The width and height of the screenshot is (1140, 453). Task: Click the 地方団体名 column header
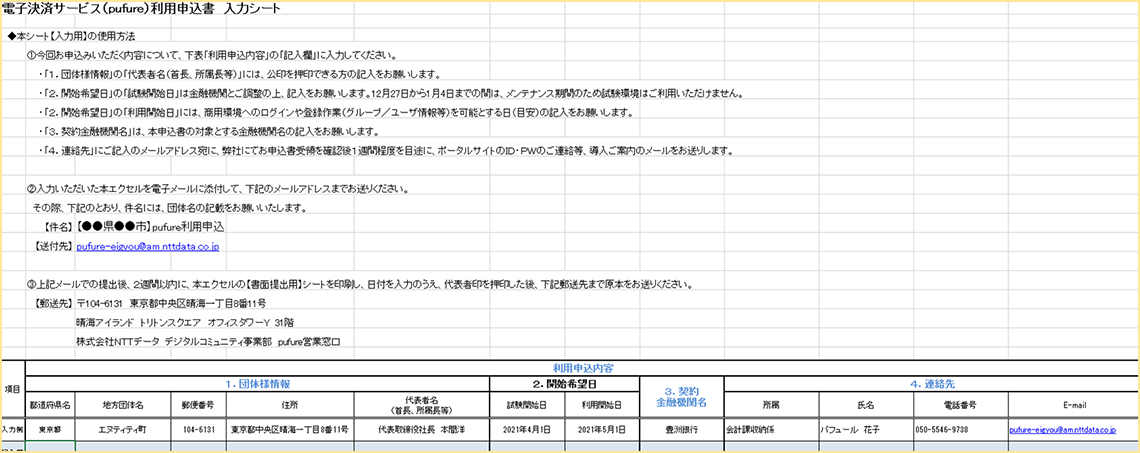pos(124,404)
